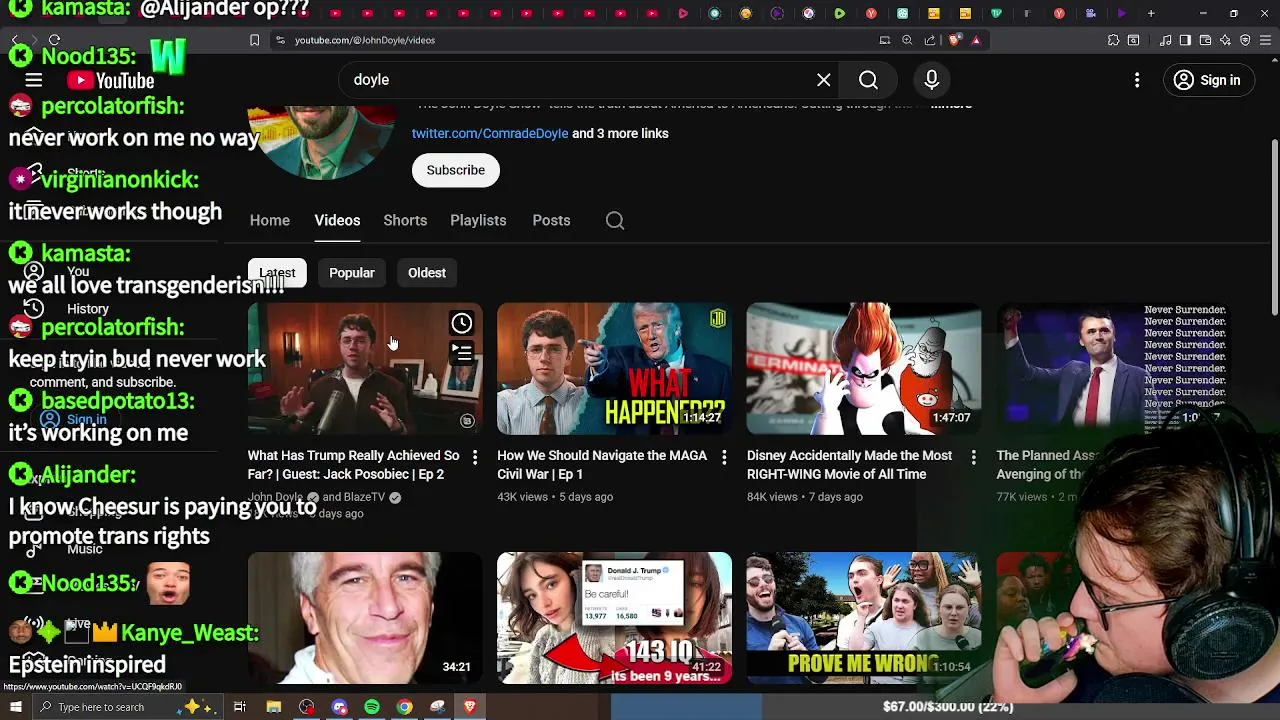Open the Posts tab

pyautogui.click(x=551, y=220)
